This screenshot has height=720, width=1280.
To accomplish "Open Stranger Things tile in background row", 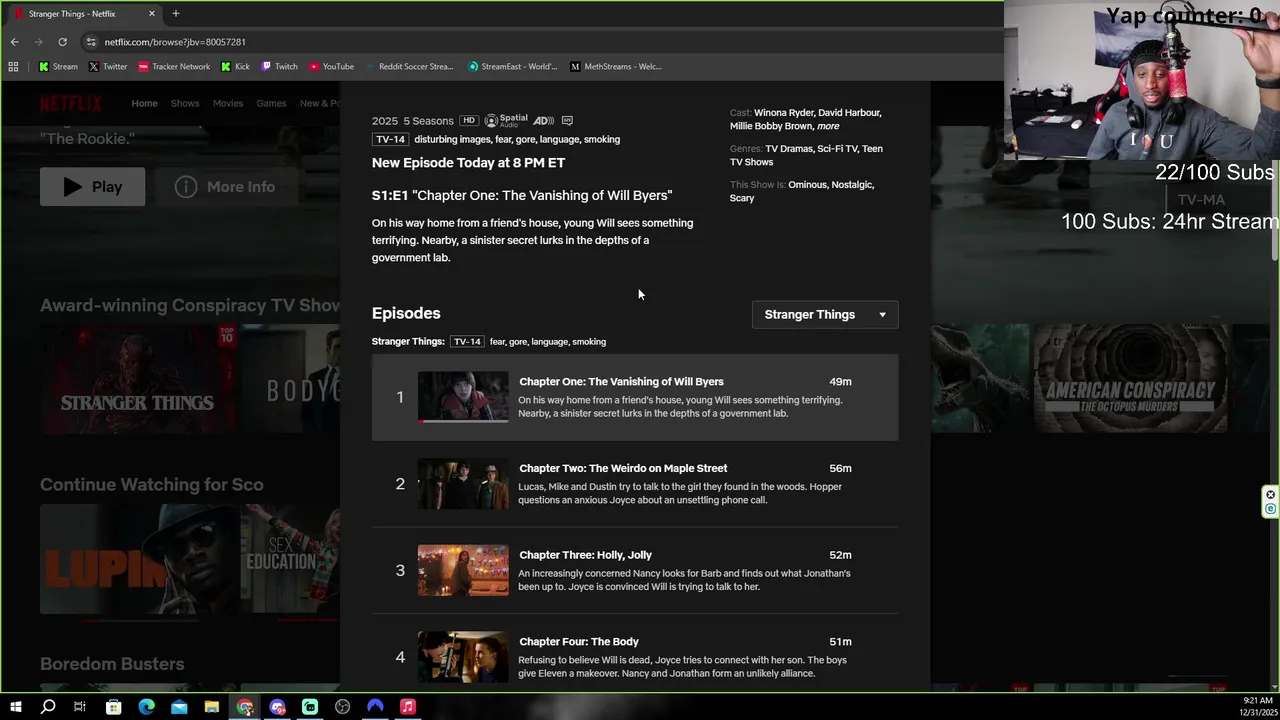I will point(137,378).
